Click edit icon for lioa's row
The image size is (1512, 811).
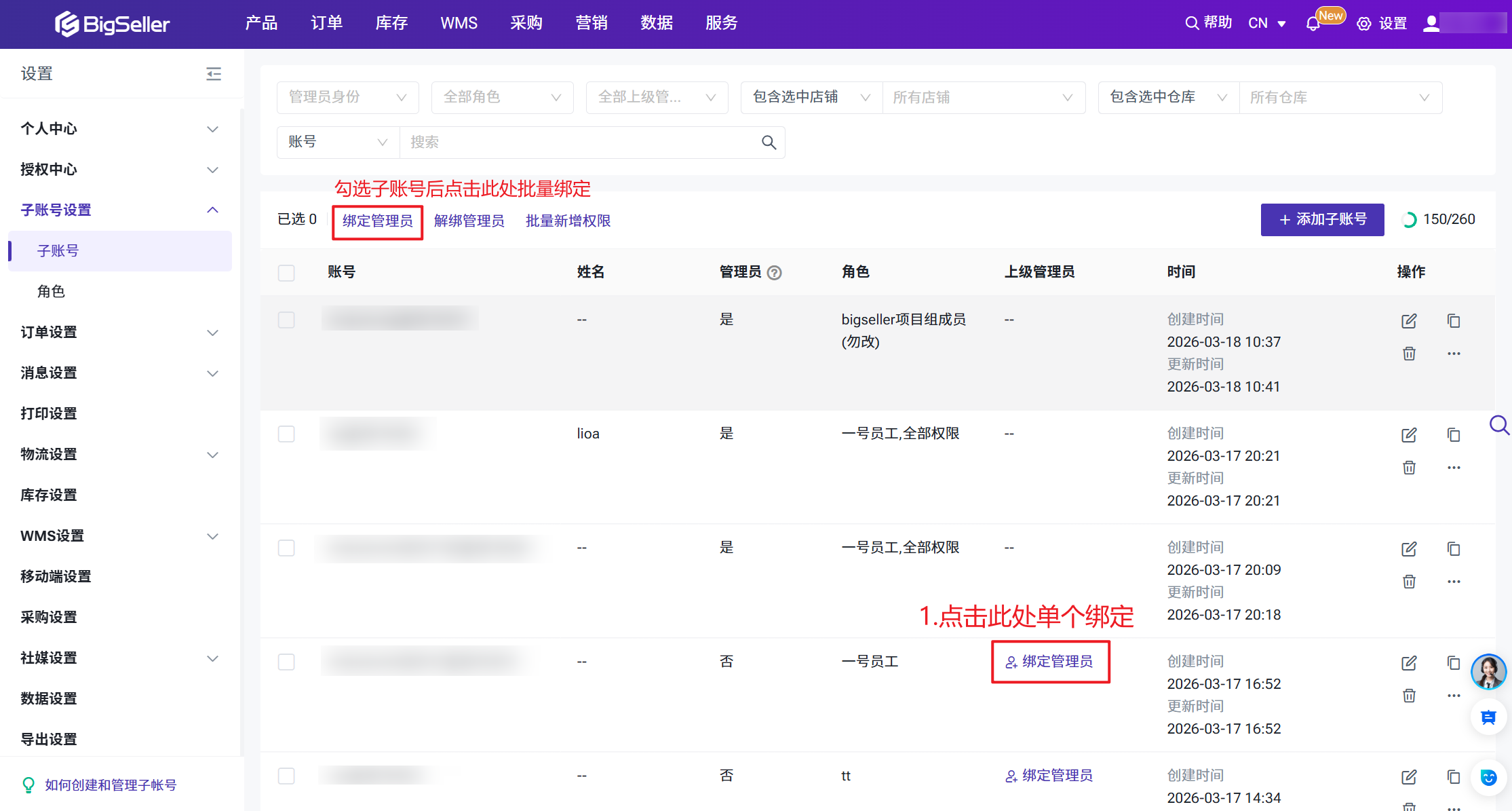[x=1409, y=435]
